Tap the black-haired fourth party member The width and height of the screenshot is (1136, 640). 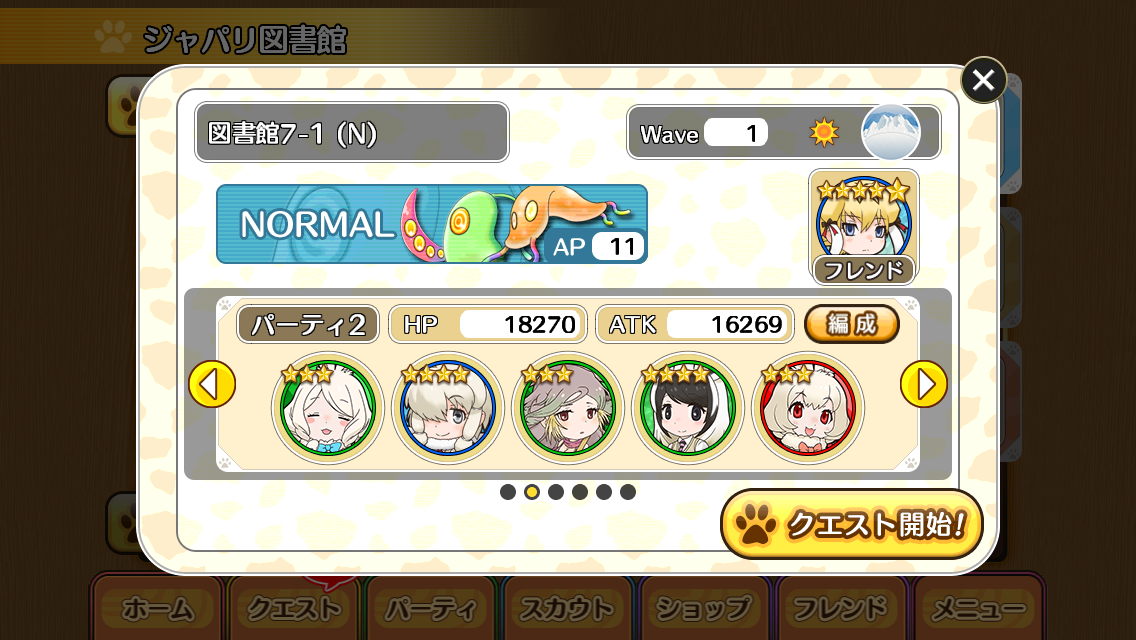click(688, 408)
